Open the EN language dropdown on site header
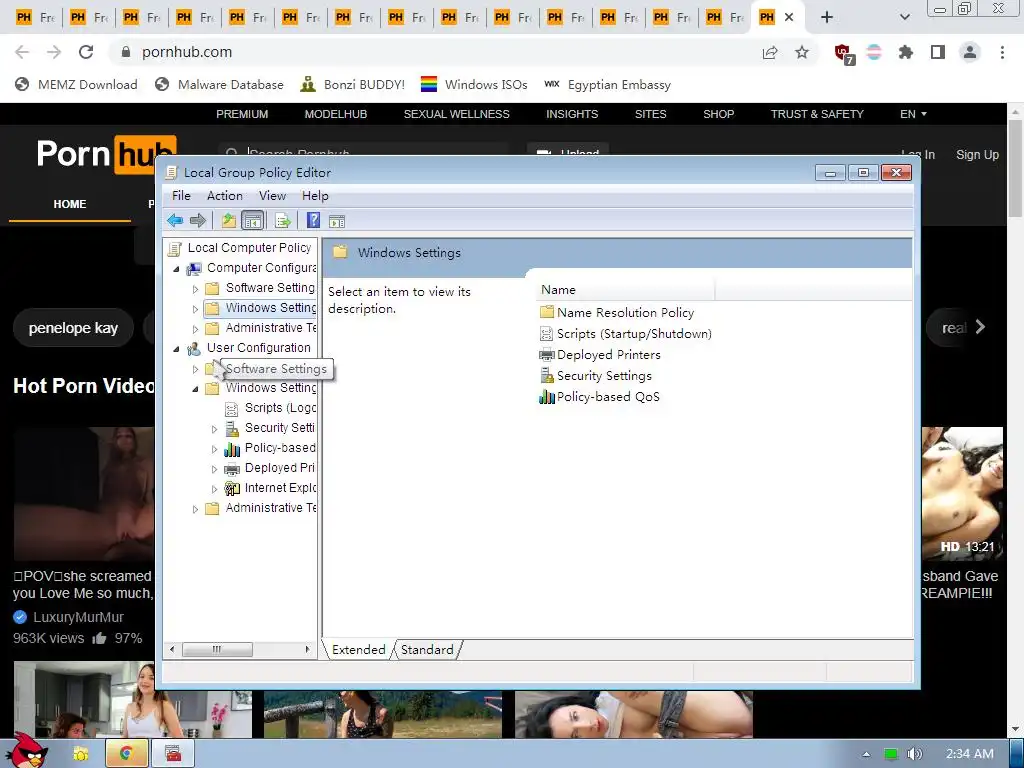The width and height of the screenshot is (1024, 768). [x=913, y=114]
